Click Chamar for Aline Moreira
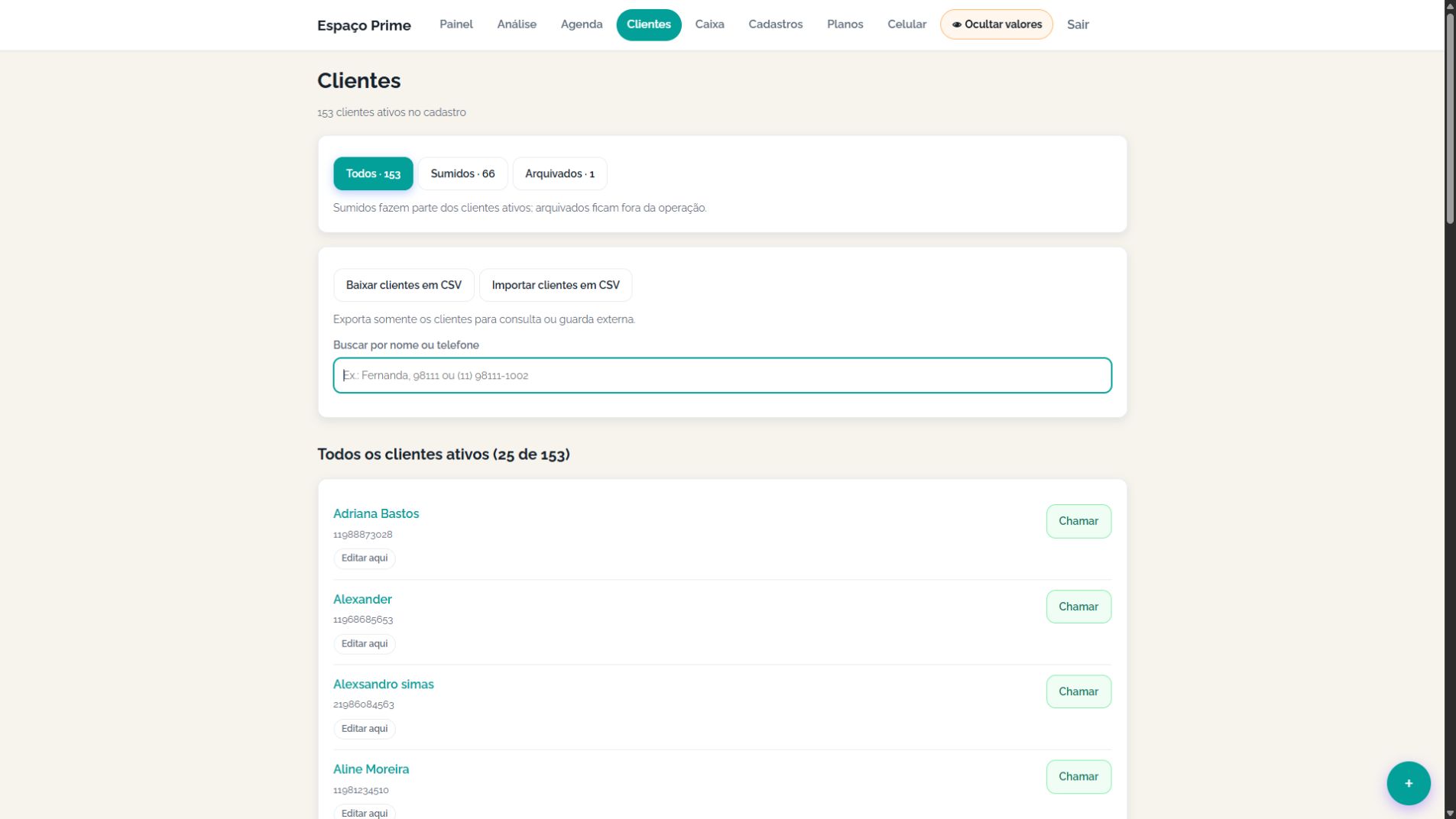This screenshot has height=819, width=1456. click(x=1078, y=776)
